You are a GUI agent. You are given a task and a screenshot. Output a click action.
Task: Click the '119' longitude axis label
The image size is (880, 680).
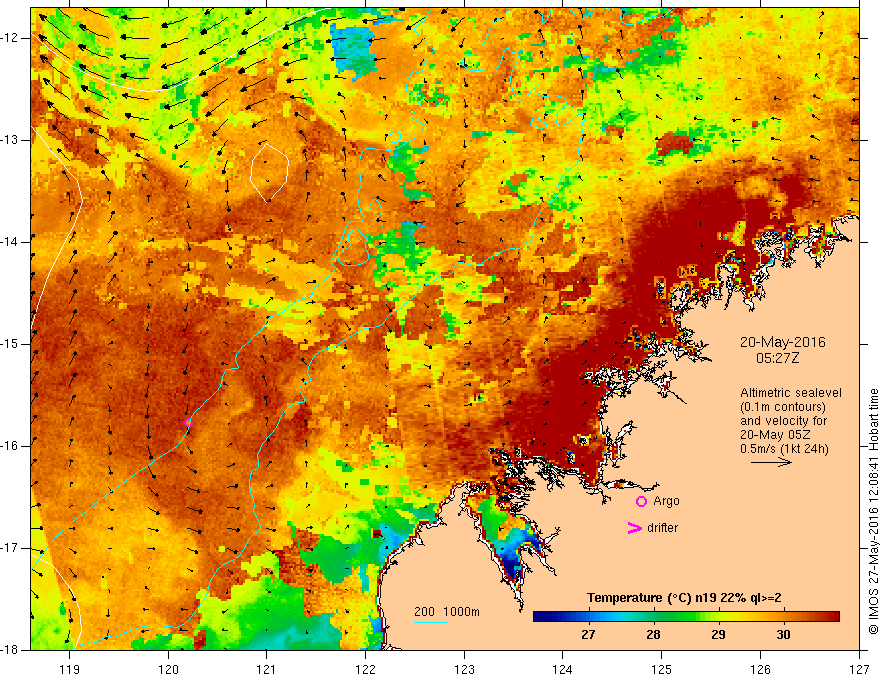pyautogui.click(x=70, y=669)
